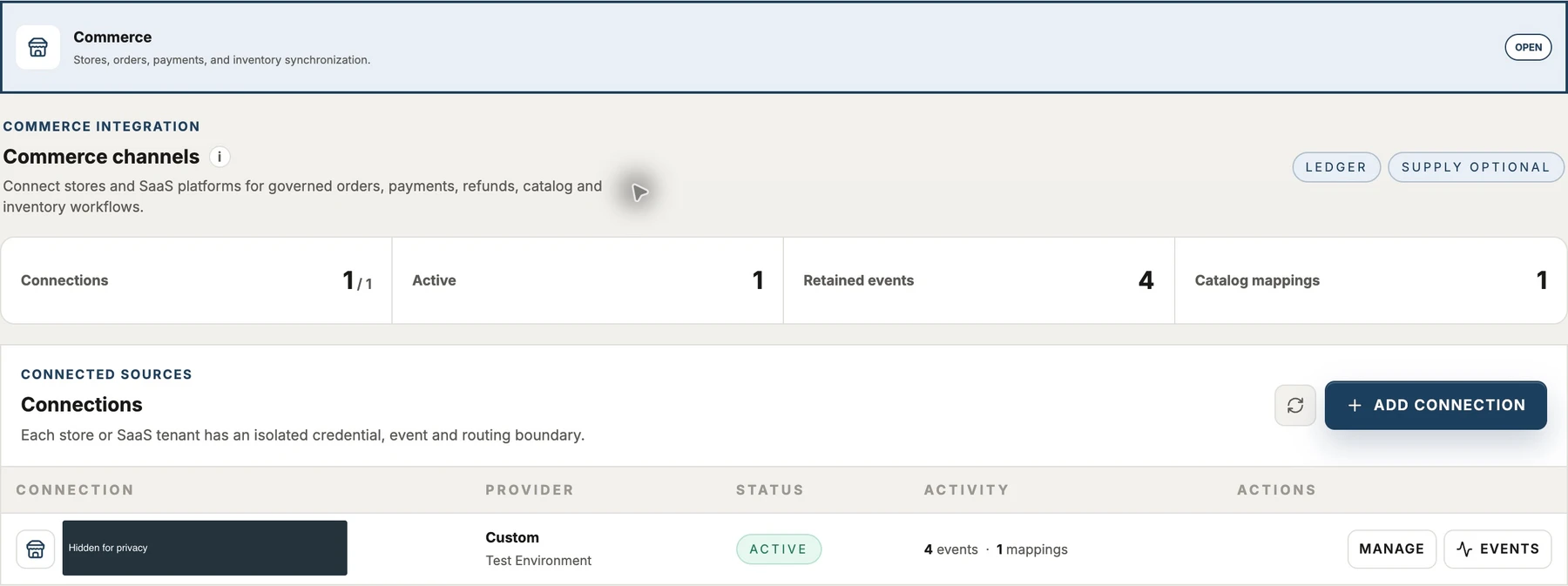This screenshot has width=1568, height=586.
Task: Click the Connections summary card
Action: [x=197, y=280]
